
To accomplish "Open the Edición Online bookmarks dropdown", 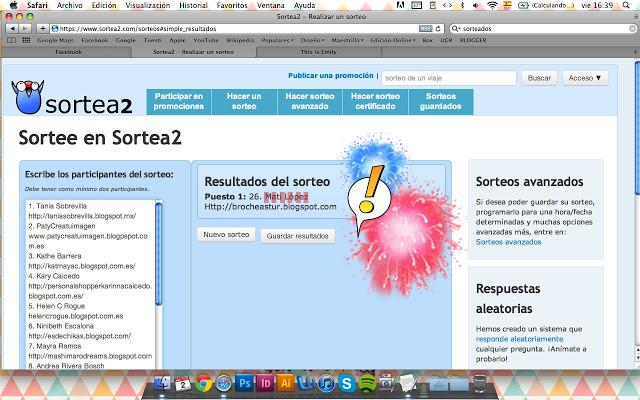I will coord(393,40).
